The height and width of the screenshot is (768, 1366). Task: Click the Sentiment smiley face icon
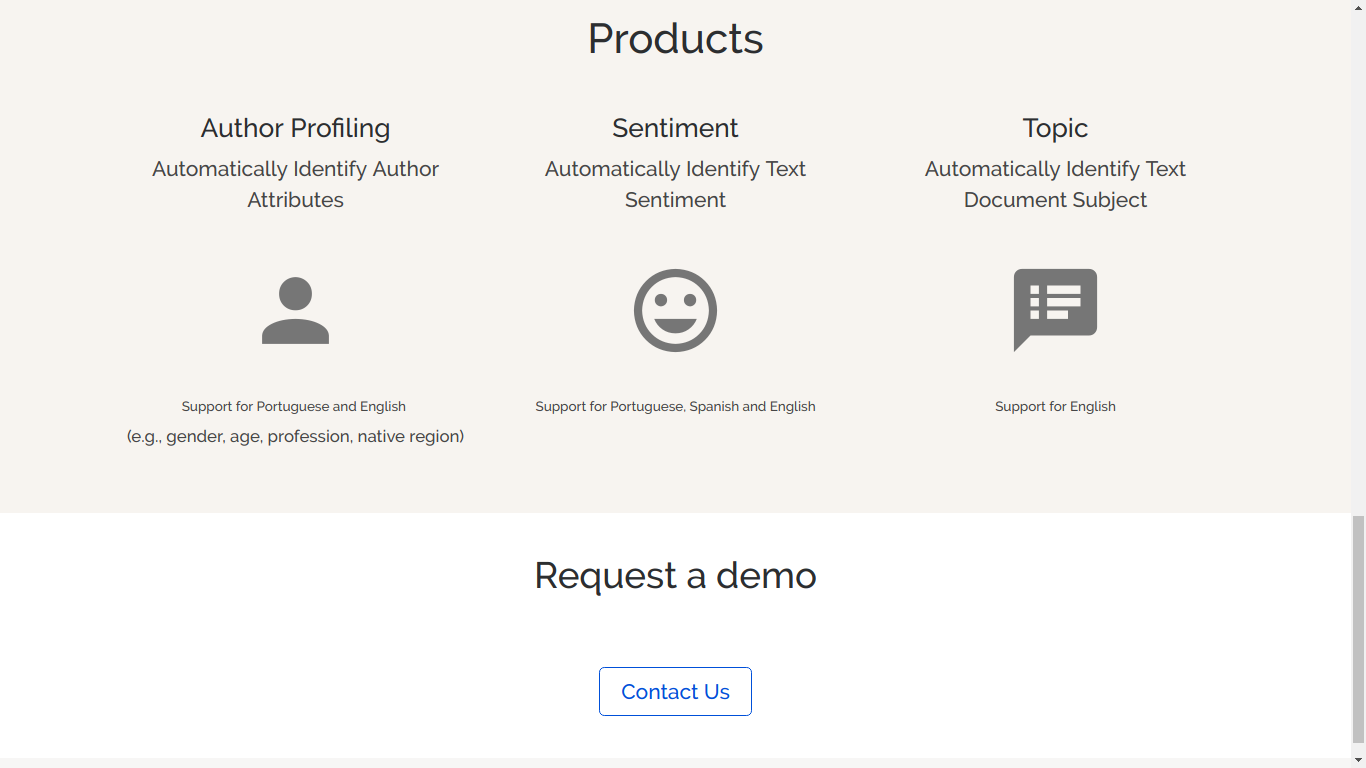click(x=675, y=310)
